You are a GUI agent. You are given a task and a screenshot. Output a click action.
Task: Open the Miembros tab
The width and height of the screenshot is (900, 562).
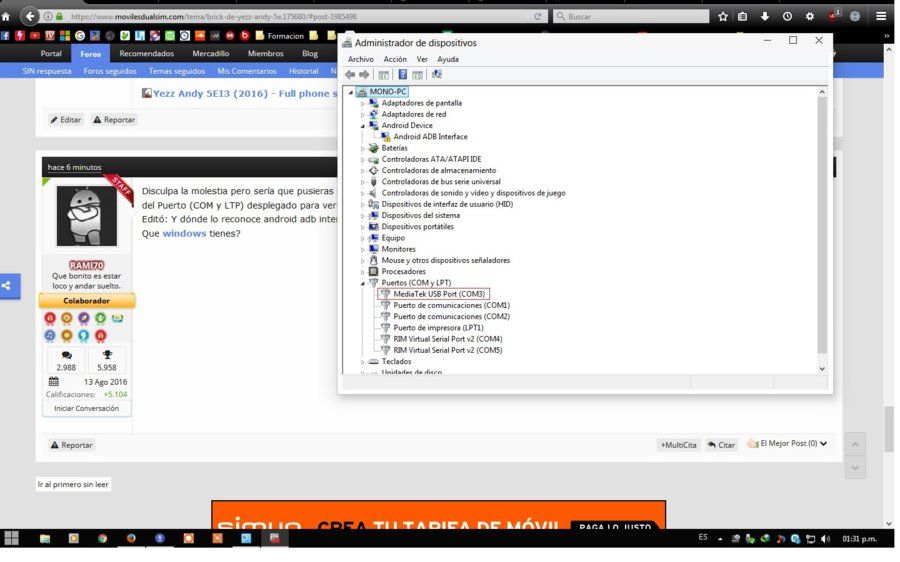pyautogui.click(x=266, y=53)
